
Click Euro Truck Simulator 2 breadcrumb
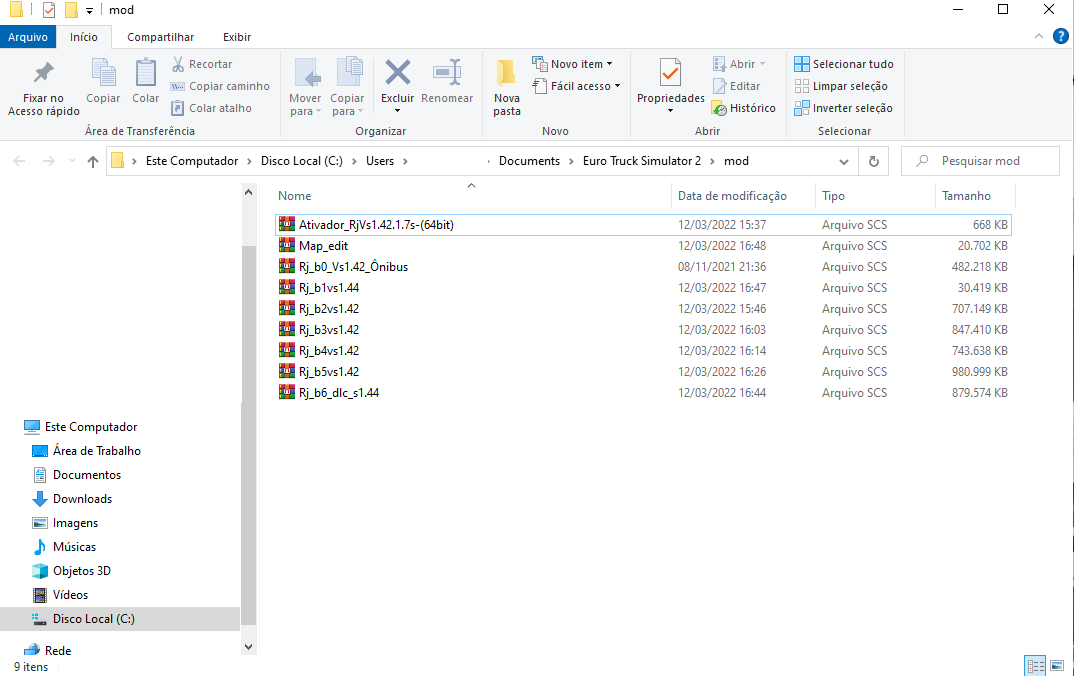pos(642,161)
